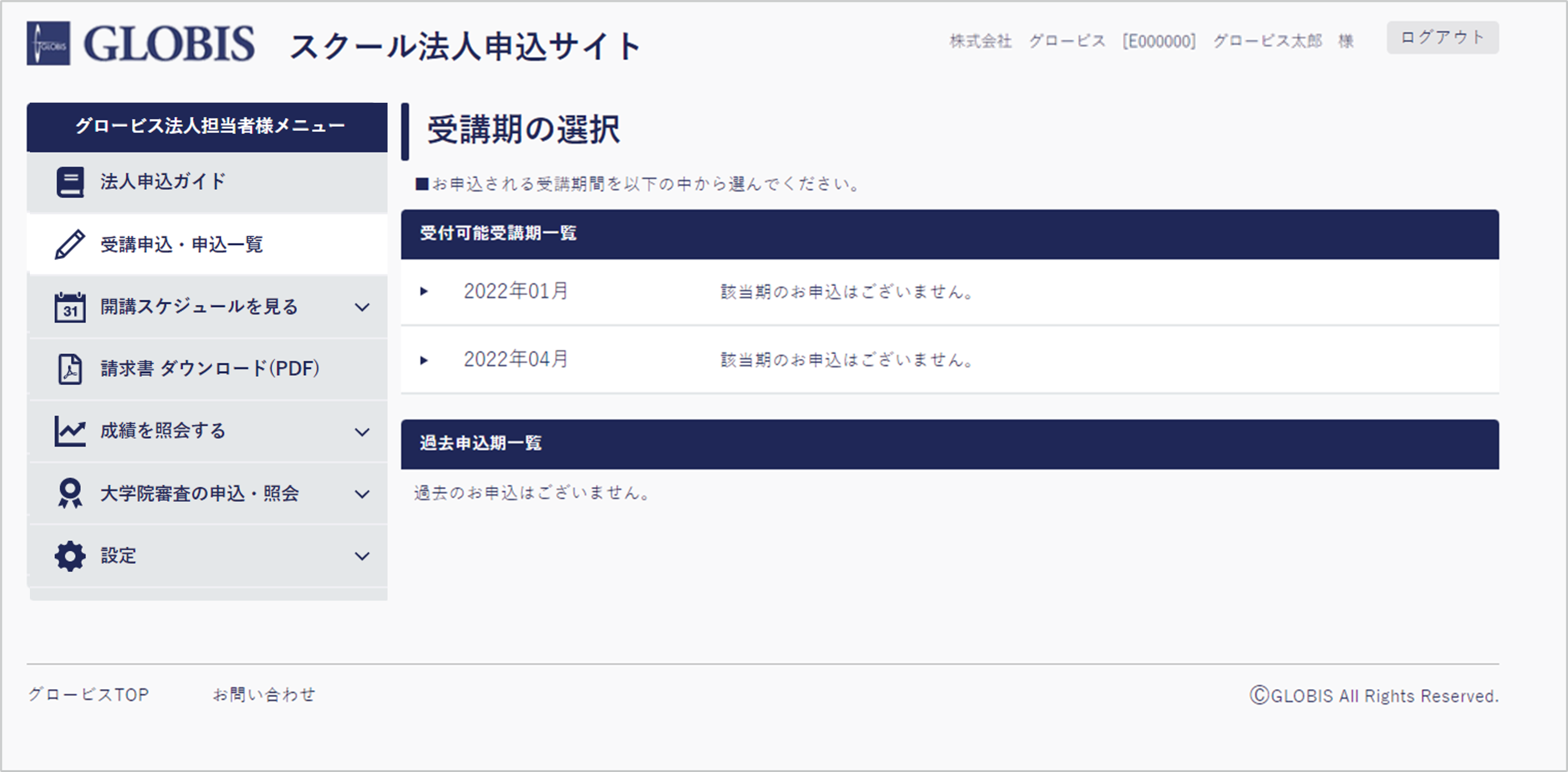The height and width of the screenshot is (772, 1568).
Task: Expand the 開講スケジュールを見る chevron
Action: tap(362, 307)
